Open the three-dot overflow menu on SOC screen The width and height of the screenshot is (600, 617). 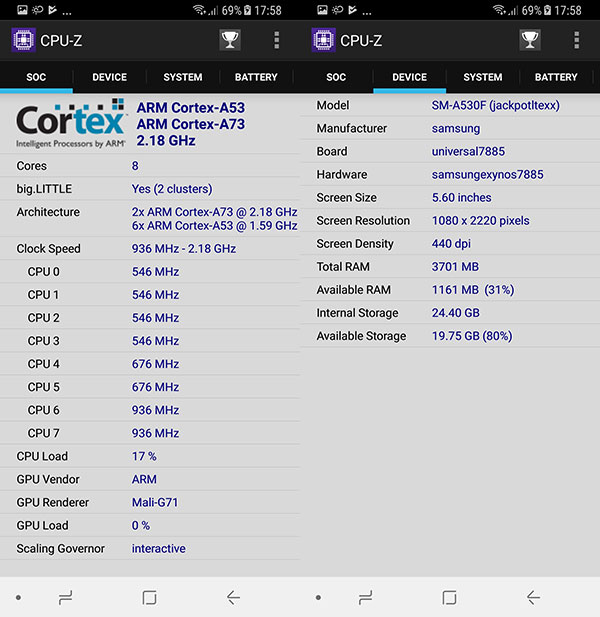tap(277, 40)
